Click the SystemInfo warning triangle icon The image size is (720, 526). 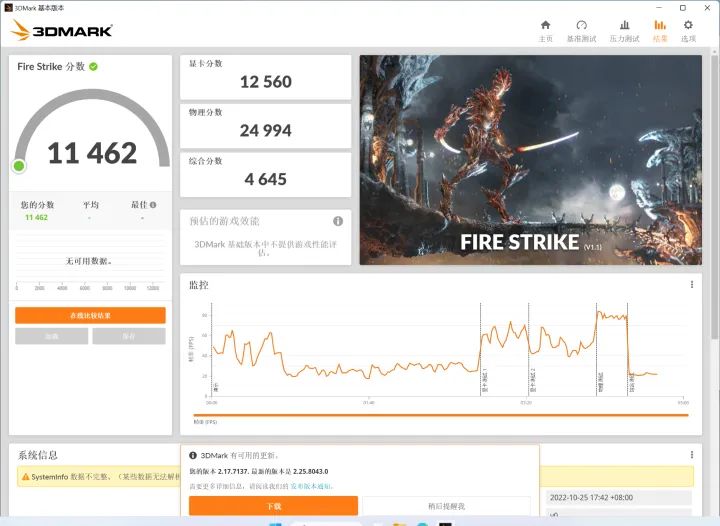26,477
